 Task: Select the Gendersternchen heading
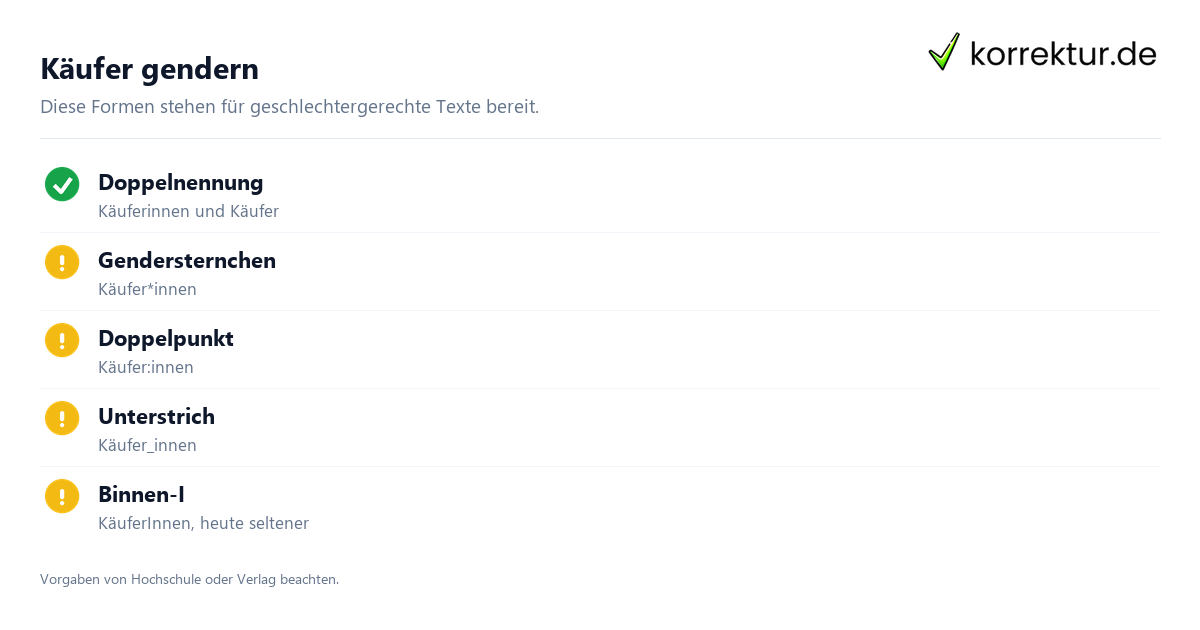[x=187, y=261]
